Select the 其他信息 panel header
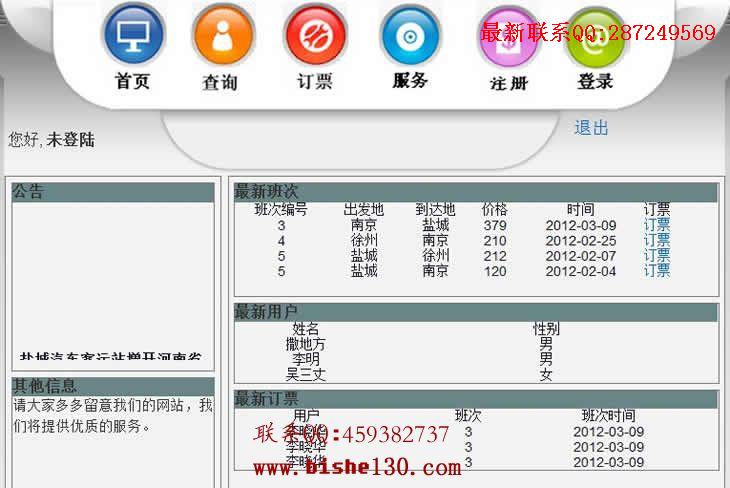 (x=113, y=386)
